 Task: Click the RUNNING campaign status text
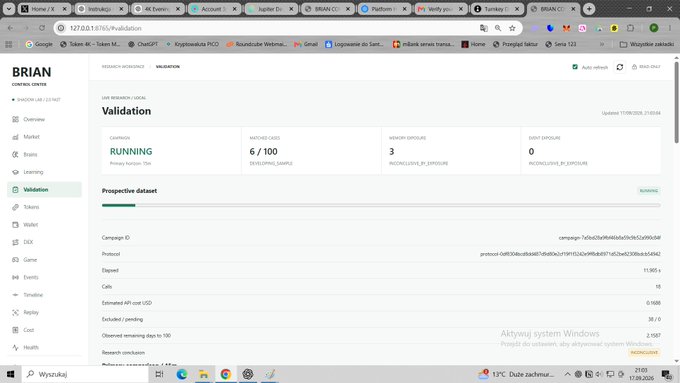131,151
